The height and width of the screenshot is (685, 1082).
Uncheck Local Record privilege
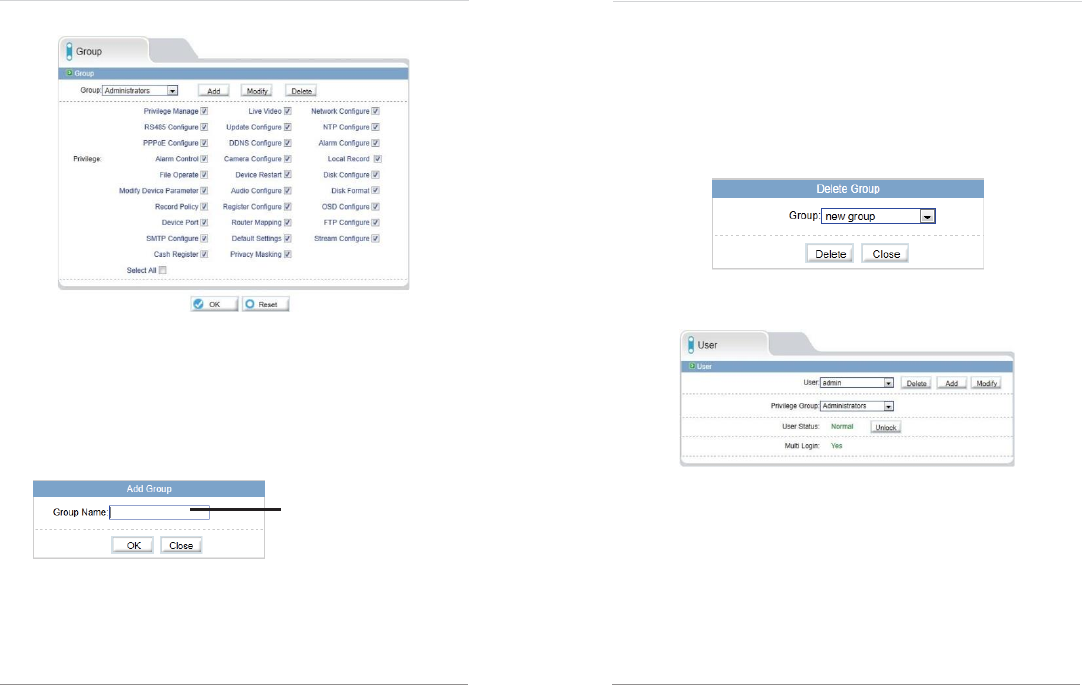377,159
